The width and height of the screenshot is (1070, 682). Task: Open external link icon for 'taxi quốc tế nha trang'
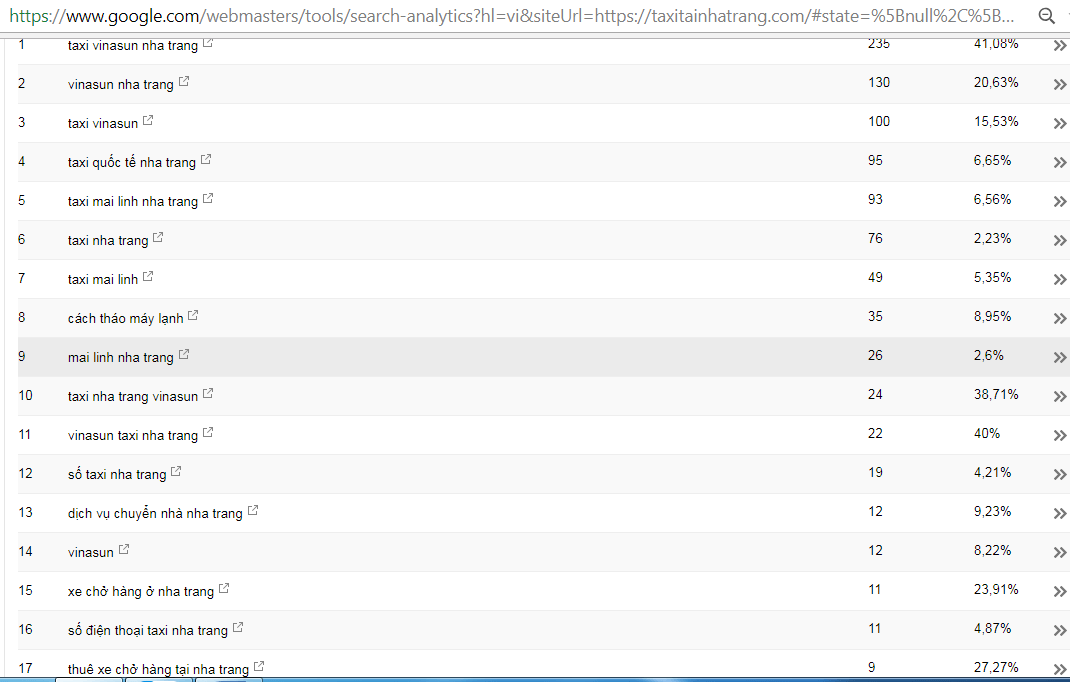tap(206, 159)
